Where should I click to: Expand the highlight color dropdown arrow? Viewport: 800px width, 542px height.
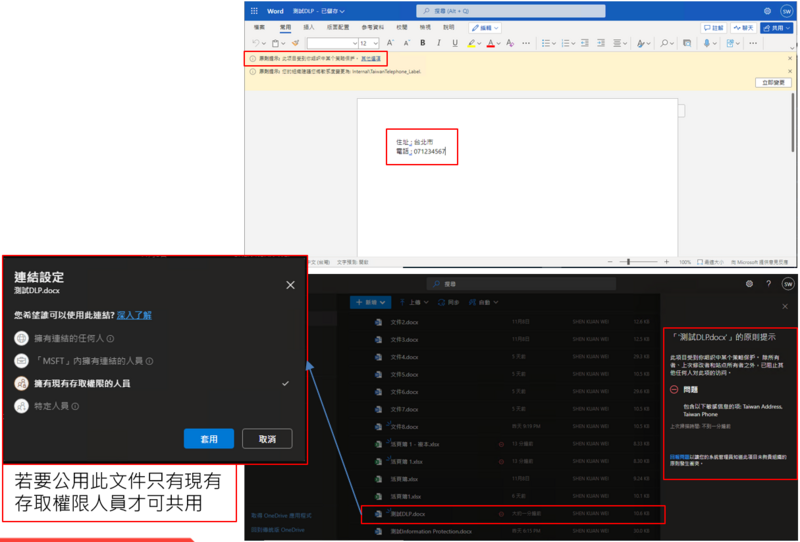pos(479,44)
